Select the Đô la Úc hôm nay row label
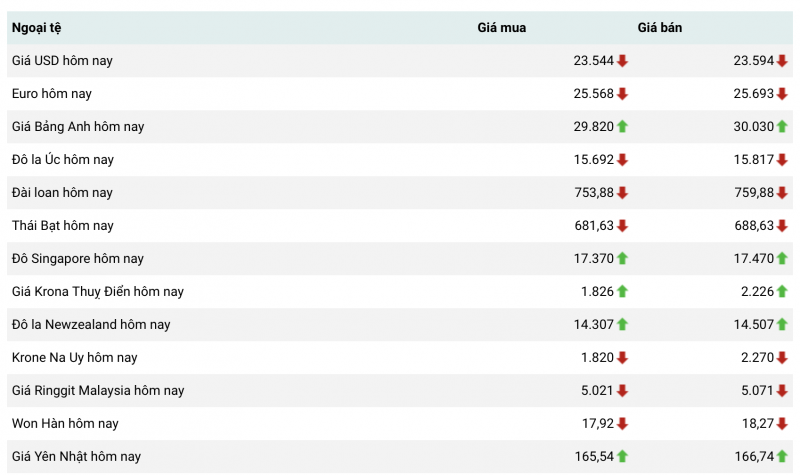This screenshot has height=475, width=800. 61,160
